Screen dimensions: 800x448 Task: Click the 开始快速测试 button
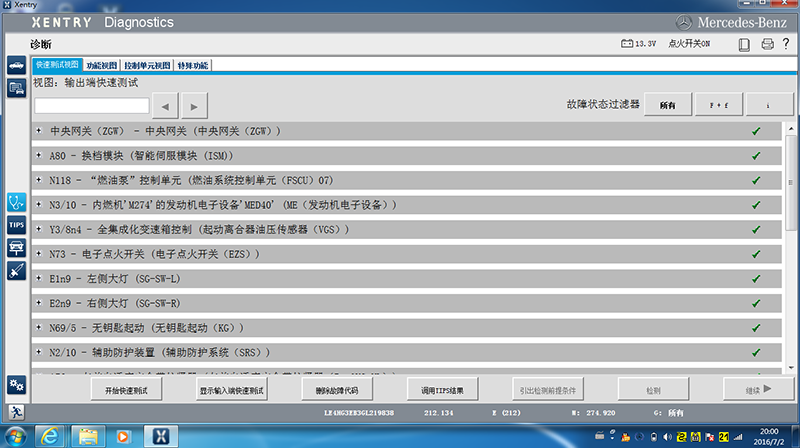point(126,390)
